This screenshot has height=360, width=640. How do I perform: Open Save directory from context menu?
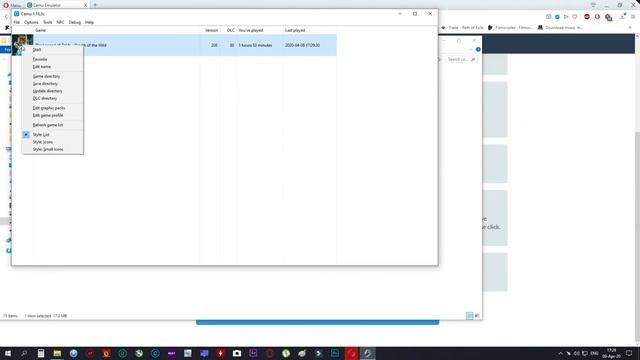(x=53, y=84)
